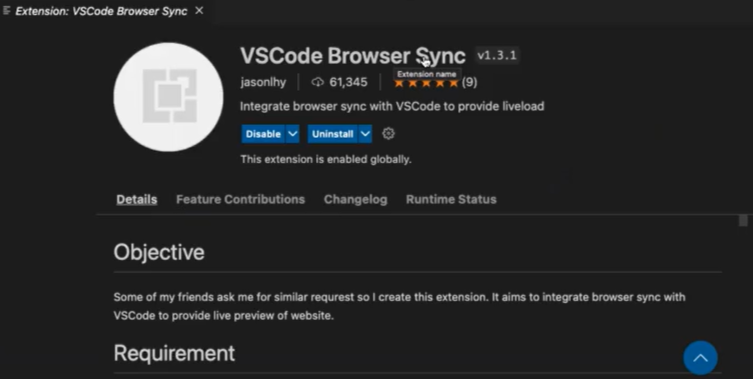Viewport: 753px width, 379px height.
Task: Open the Runtime Status tab
Action: (x=451, y=199)
